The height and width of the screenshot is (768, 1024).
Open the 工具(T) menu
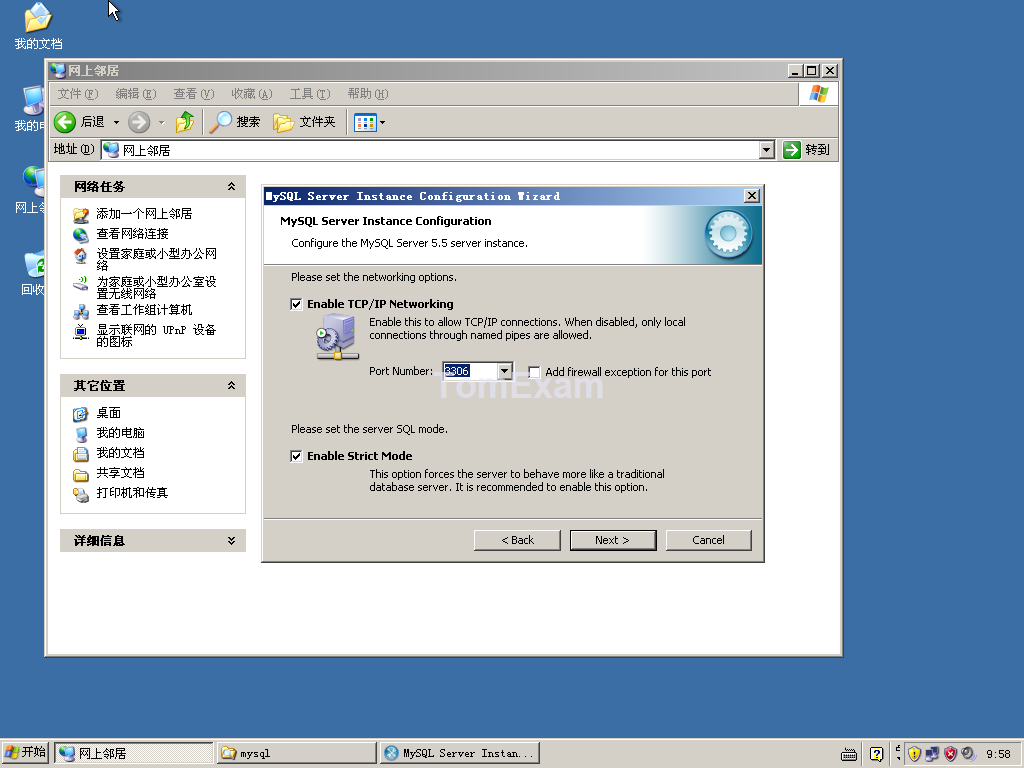point(310,94)
